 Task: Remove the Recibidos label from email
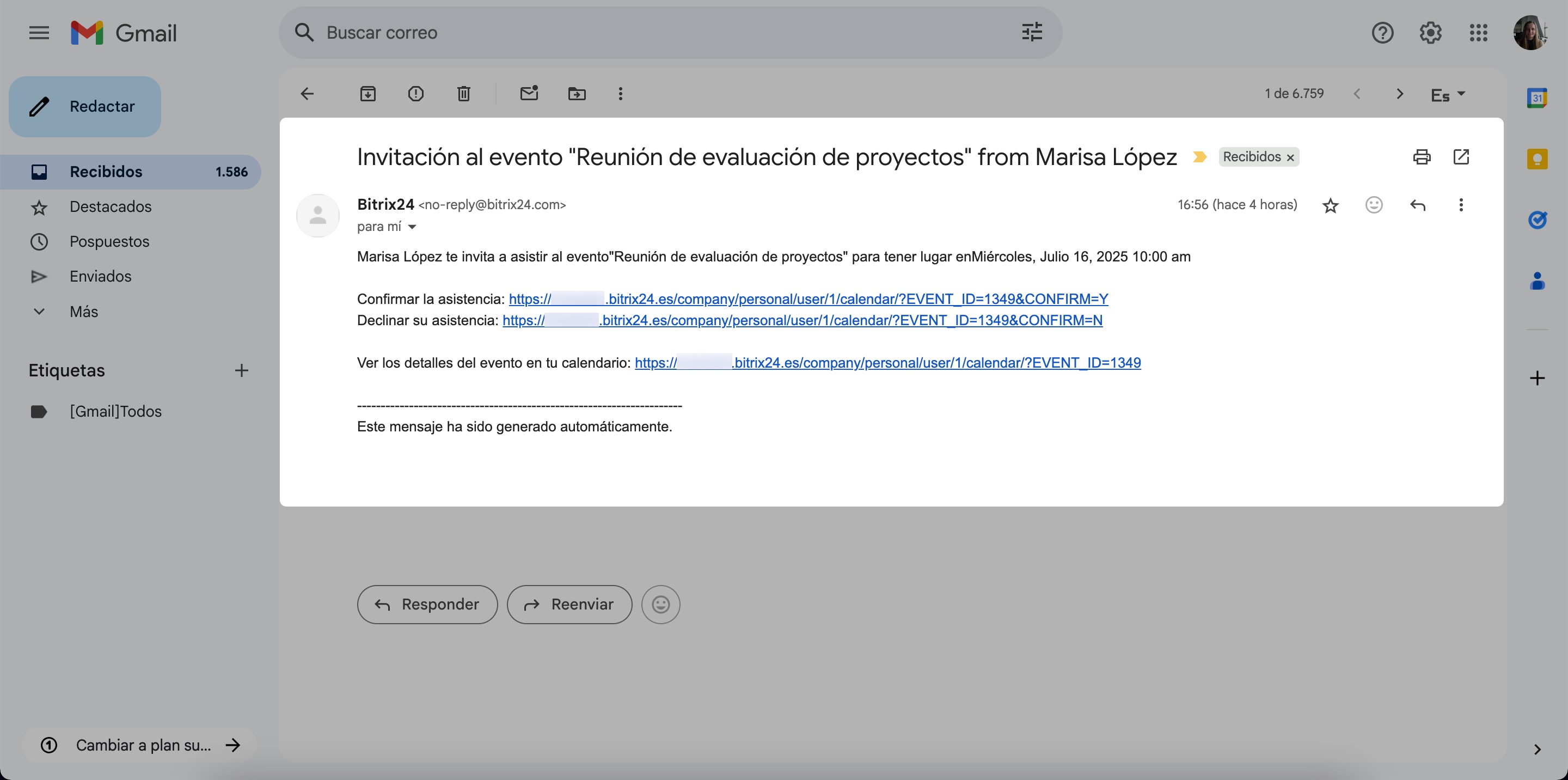[x=1290, y=158]
